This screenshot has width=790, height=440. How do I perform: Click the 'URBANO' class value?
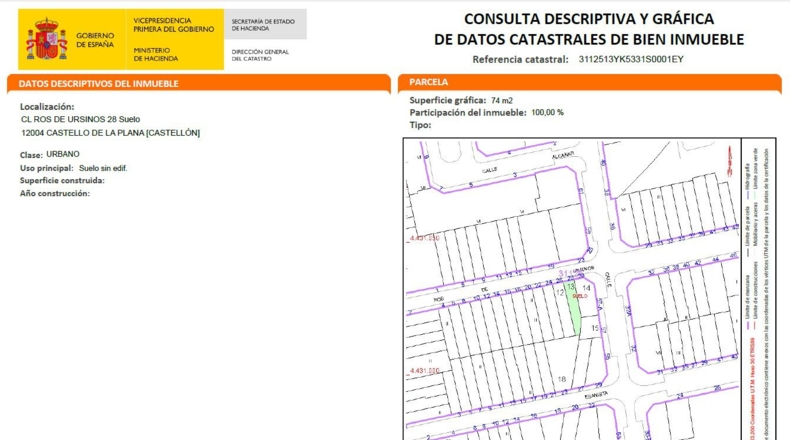(63, 154)
